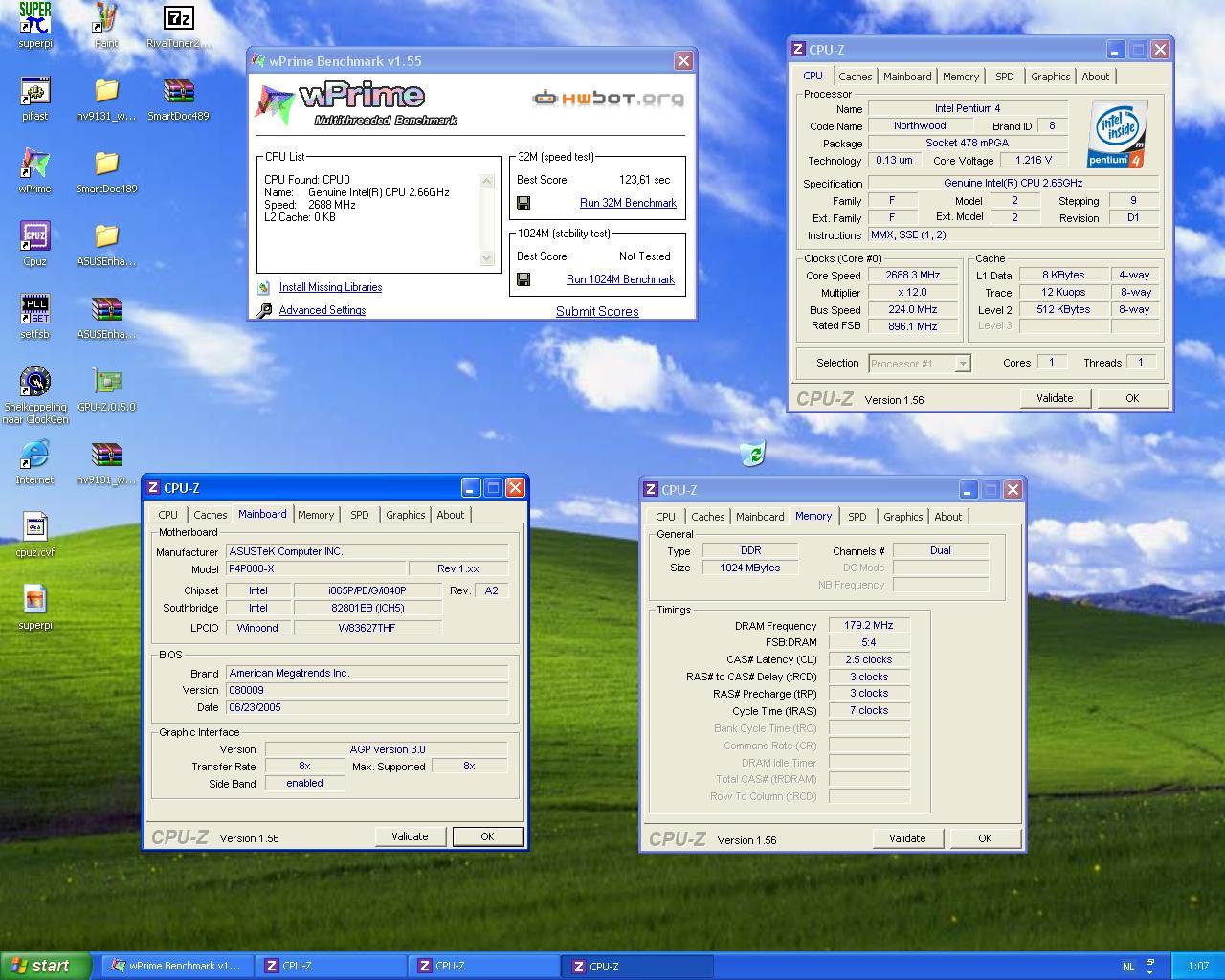Viewport: 1225px width, 980px height.
Task: Open About tab in the processor CPU-Z window
Action: (1096, 77)
